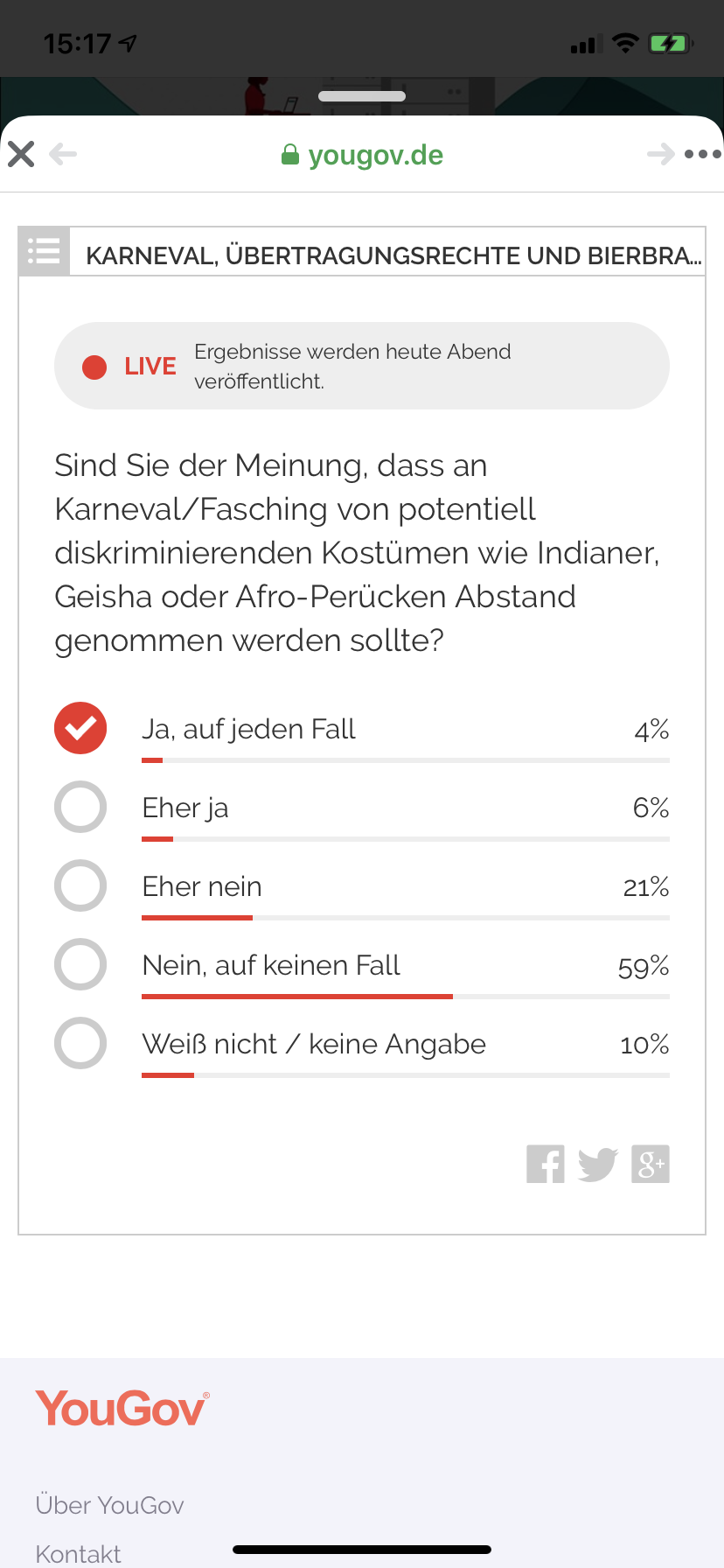Tap the green lock security icon
The width and height of the screenshot is (724, 1568).
tap(290, 155)
